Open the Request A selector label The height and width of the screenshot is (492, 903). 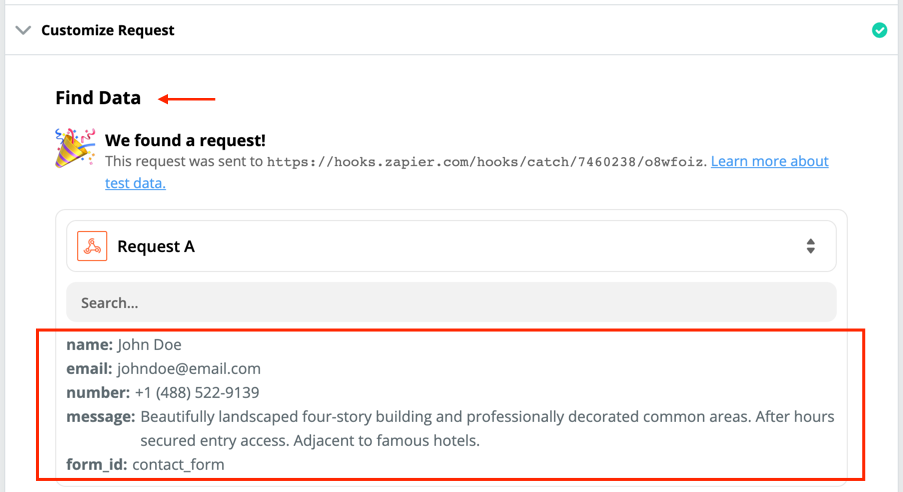(156, 247)
